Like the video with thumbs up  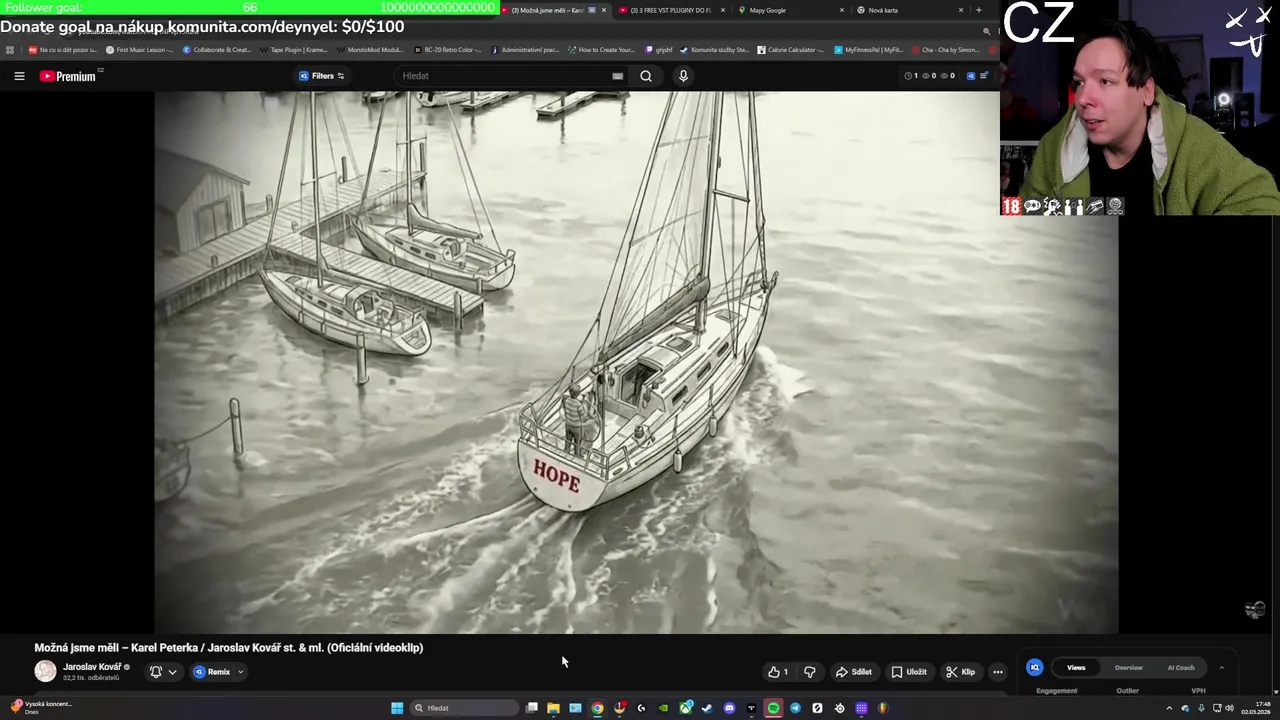click(778, 672)
